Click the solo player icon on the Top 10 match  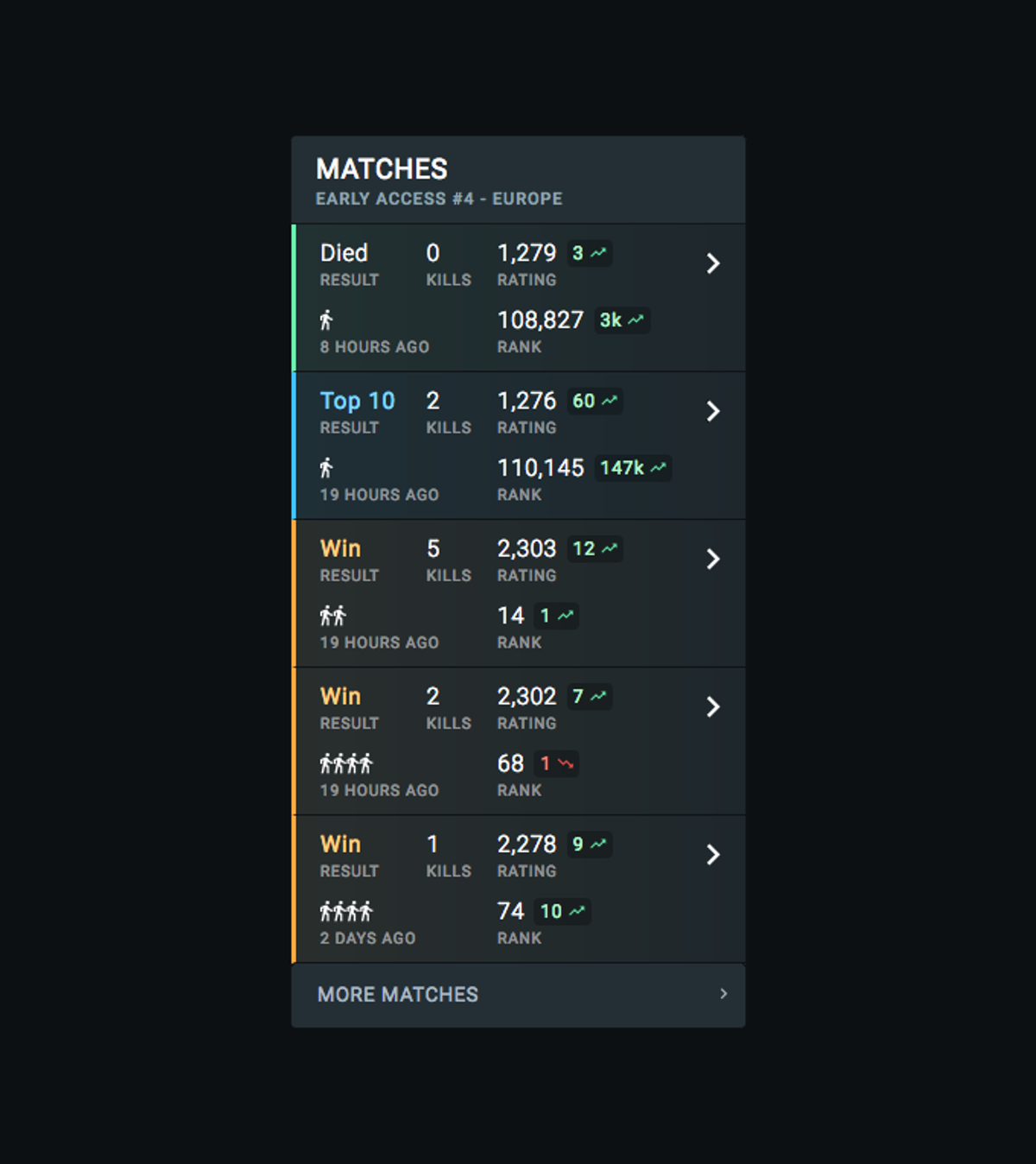click(x=326, y=467)
